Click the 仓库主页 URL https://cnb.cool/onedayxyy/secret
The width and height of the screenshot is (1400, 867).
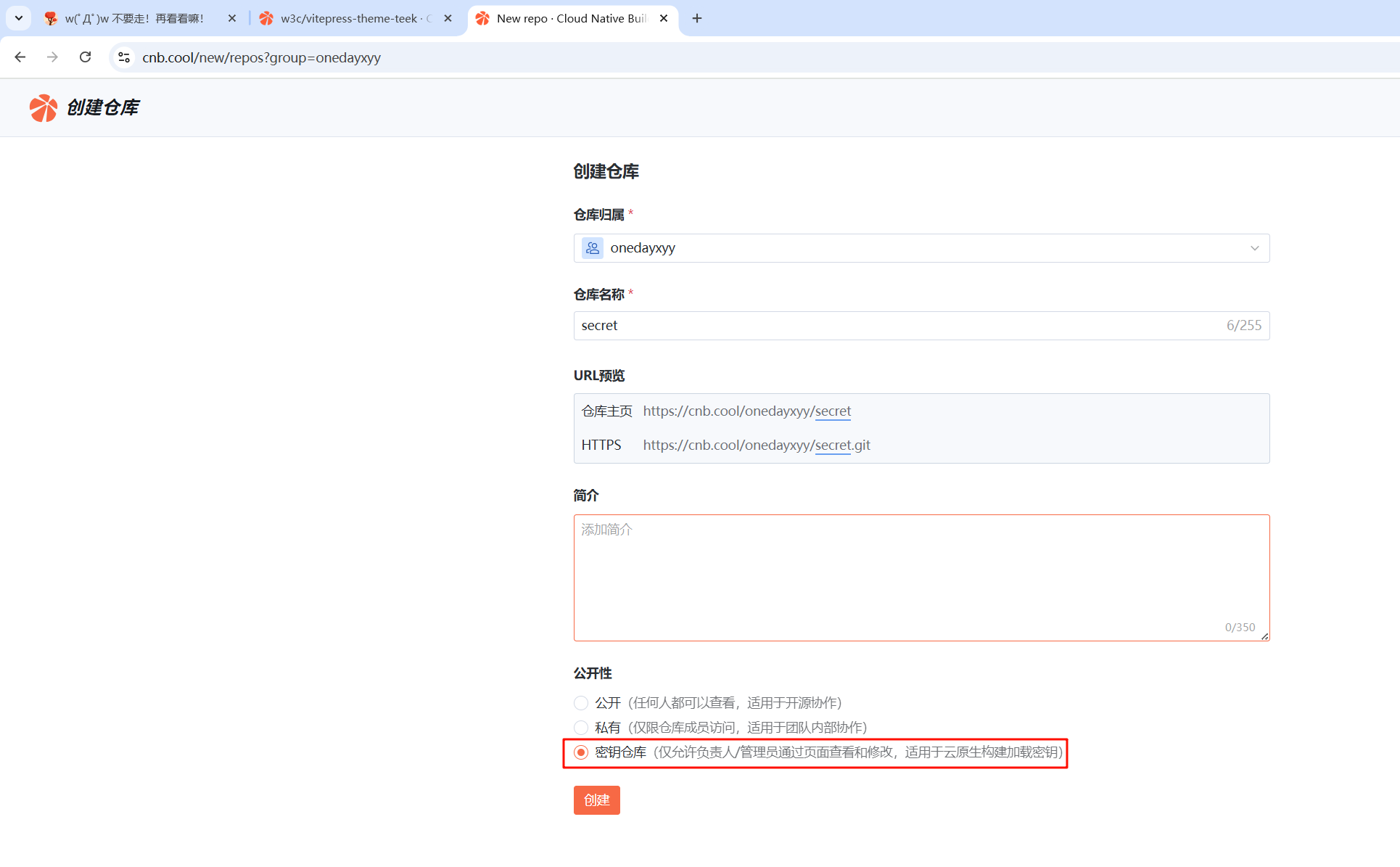tap(747, 411)
